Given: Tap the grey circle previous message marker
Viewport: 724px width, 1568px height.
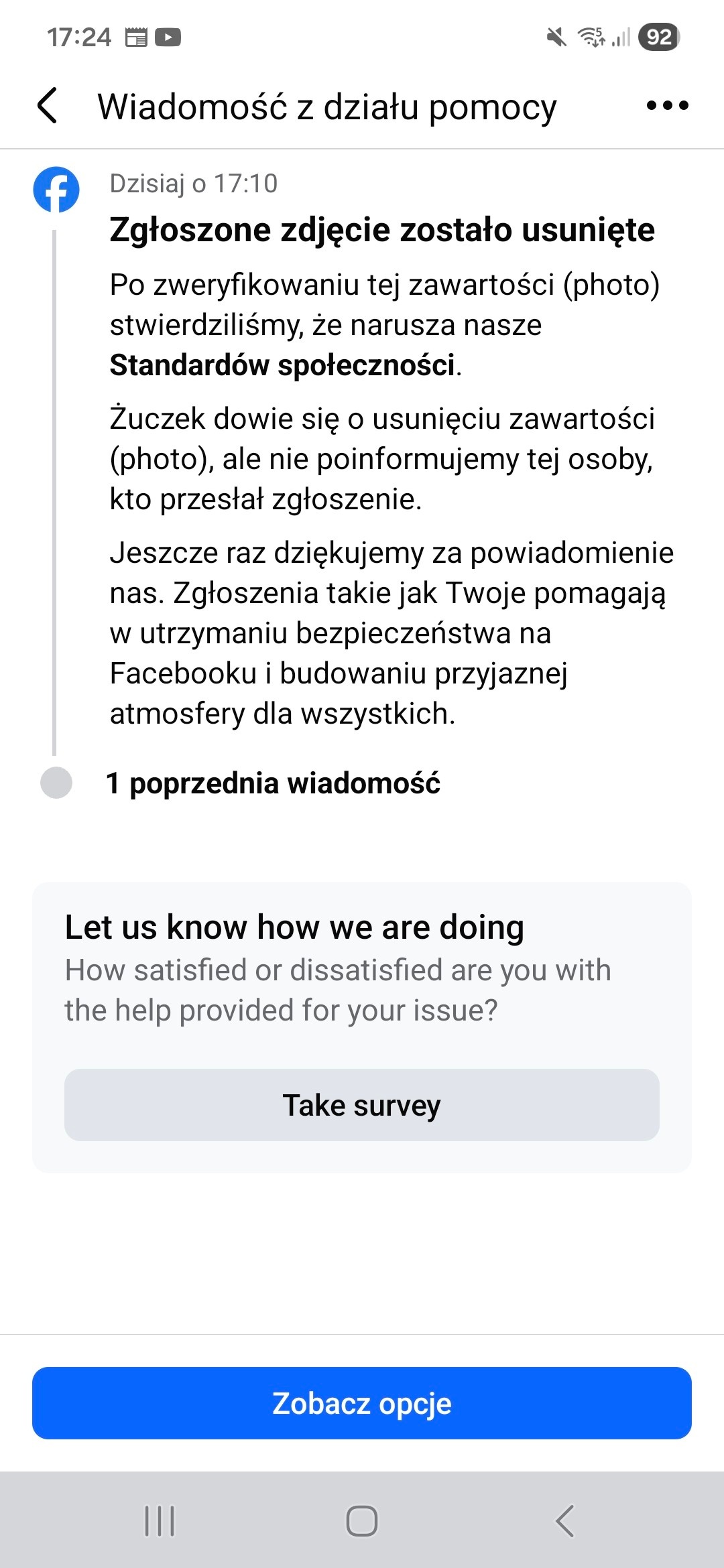Looking at the screenshot, I should [56, 783].
